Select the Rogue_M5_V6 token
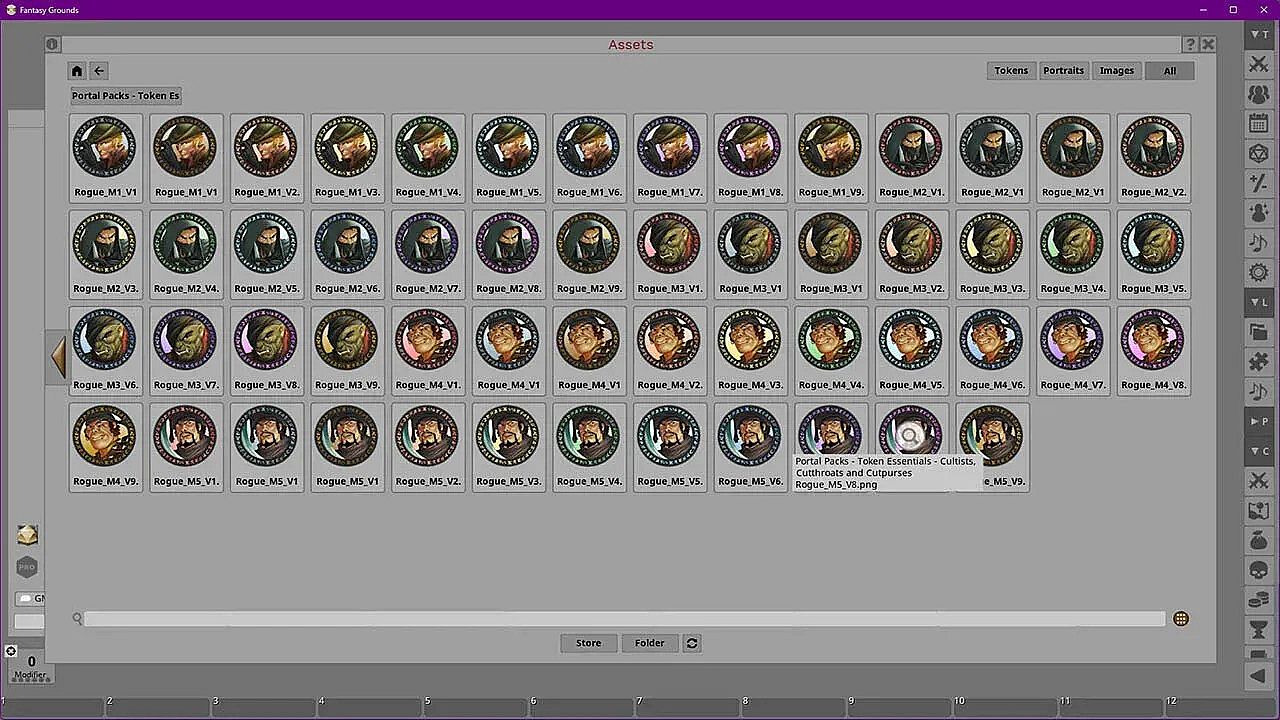 (x=750, y=447)
